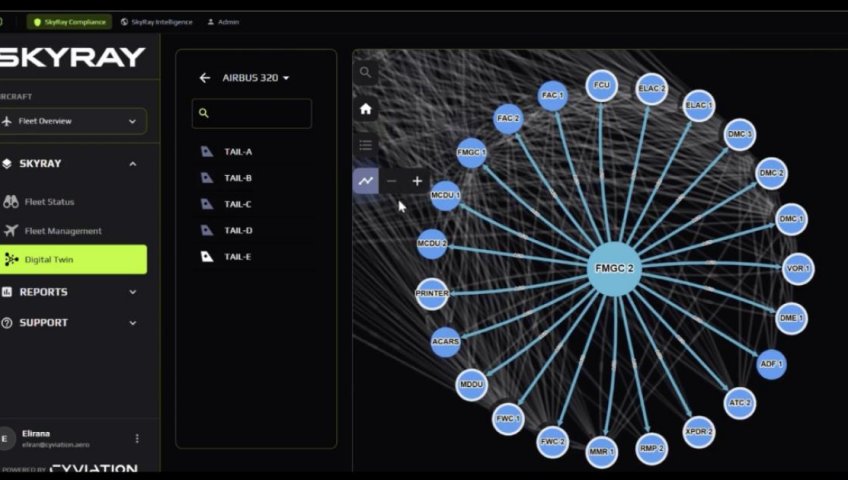Viewport: 848px width, 480px height.
Task: Click the graph search magnifier icon
Action: (366, 72)
